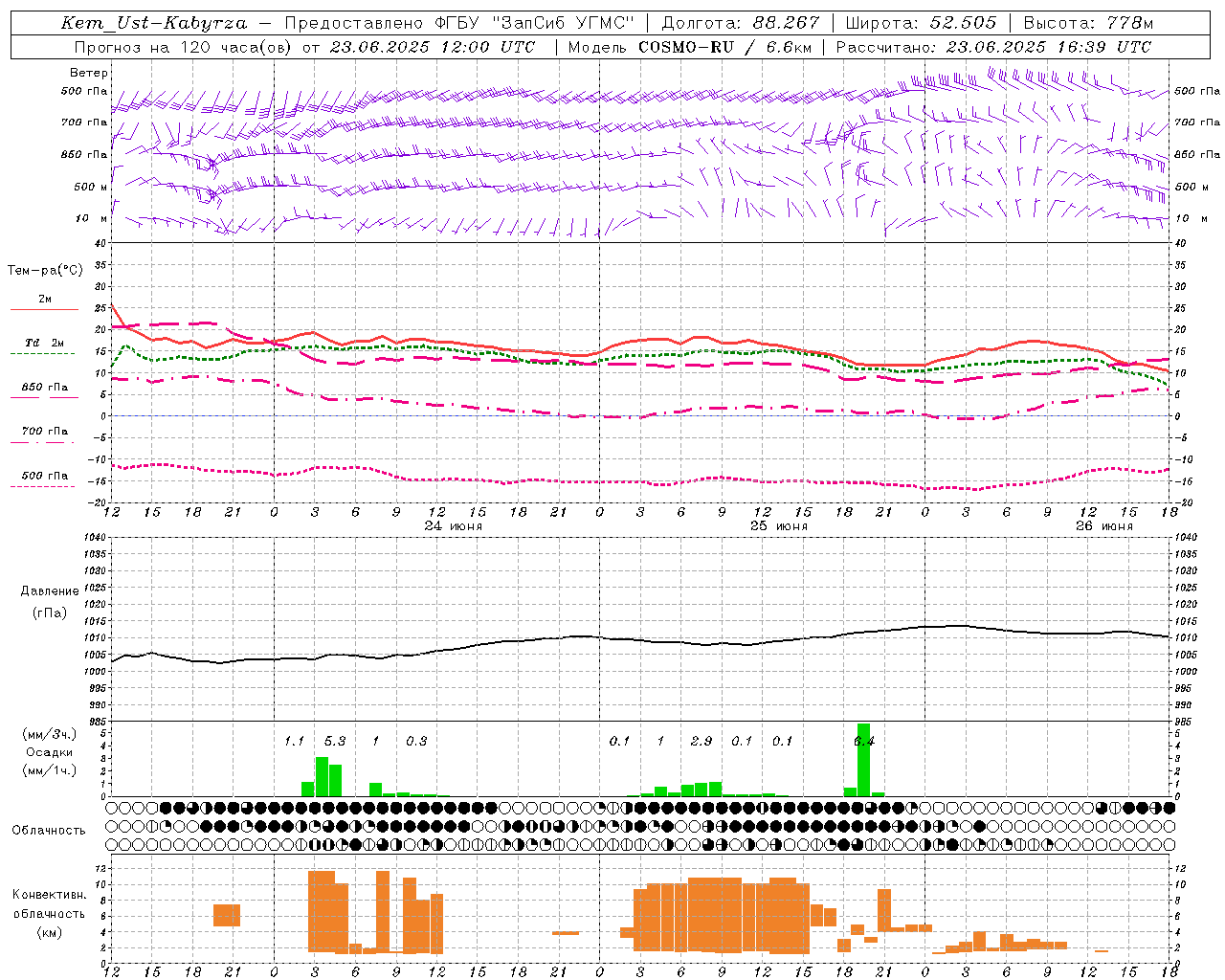Click the Ветер panel label
1225x980 pixels.
(89, 73)
